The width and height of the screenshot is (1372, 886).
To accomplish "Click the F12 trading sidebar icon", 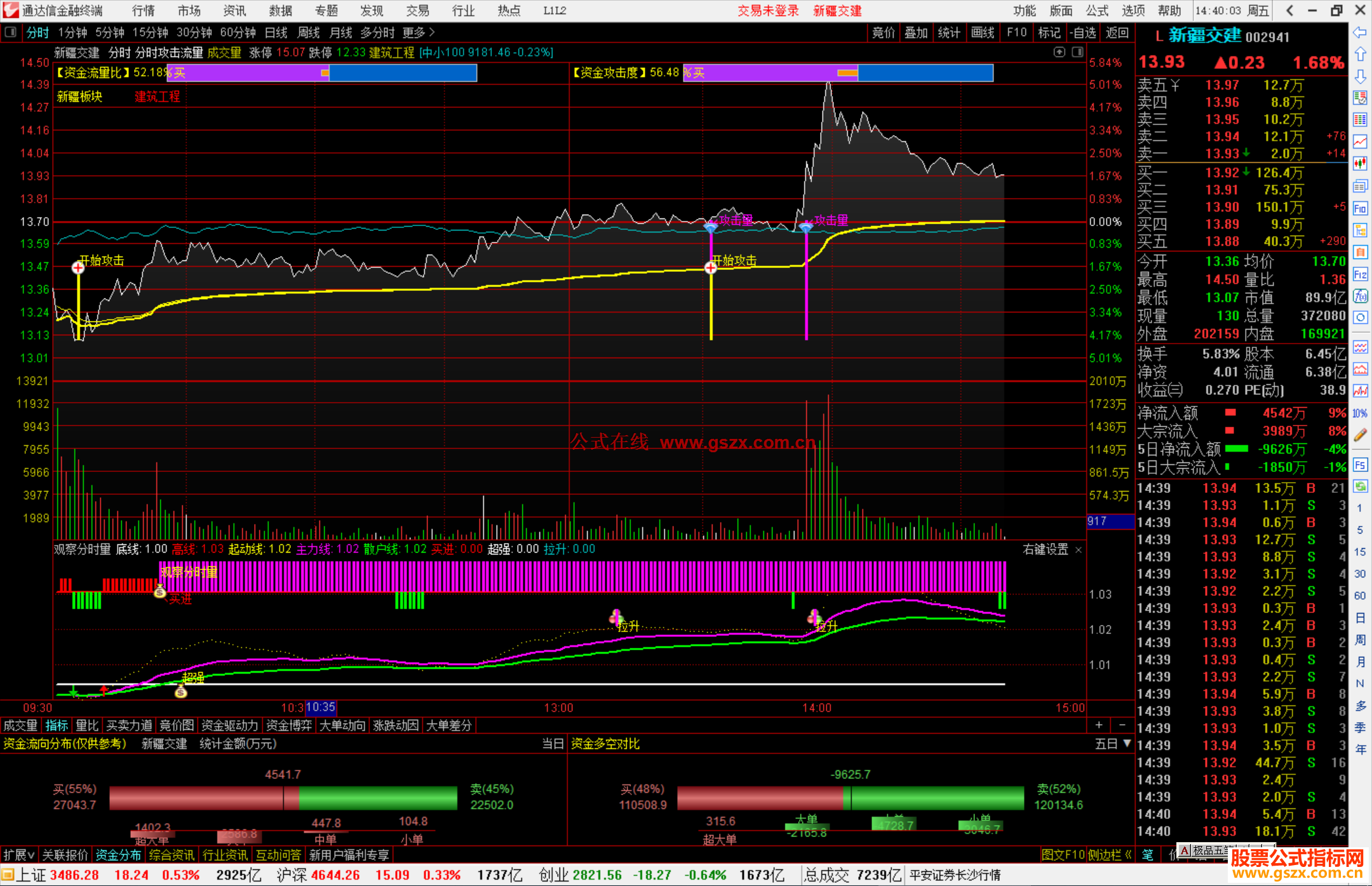I will coord(1360,274).
